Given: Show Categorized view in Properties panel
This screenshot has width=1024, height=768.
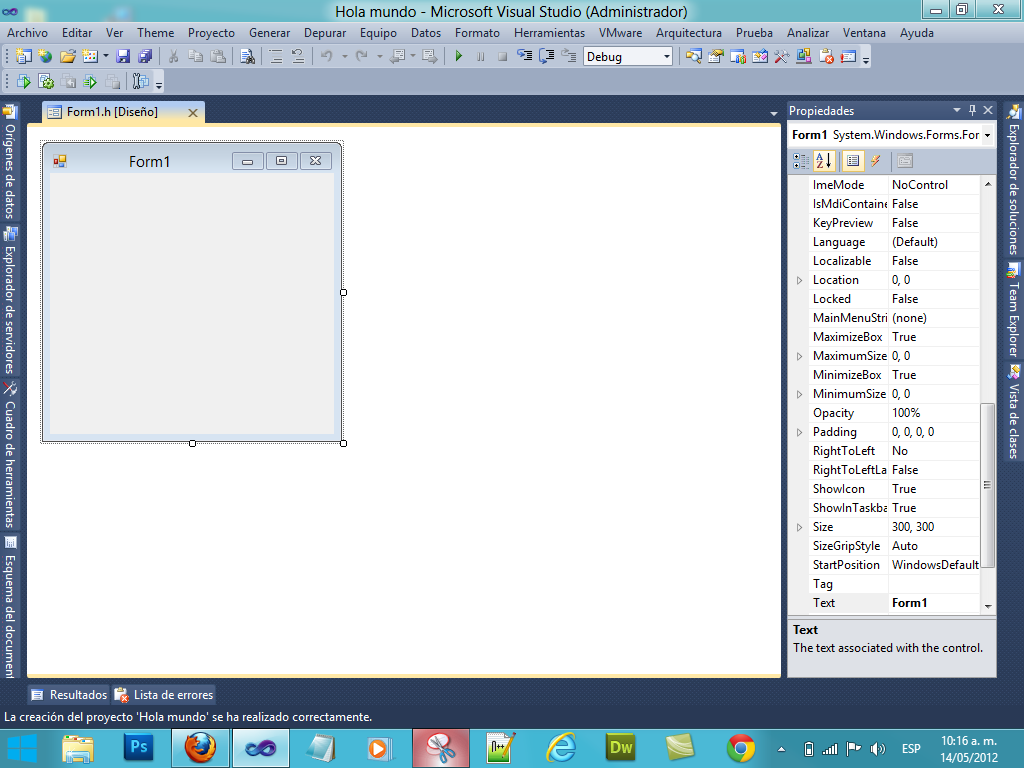Looking at the screenshot, I should pos(801,161).
